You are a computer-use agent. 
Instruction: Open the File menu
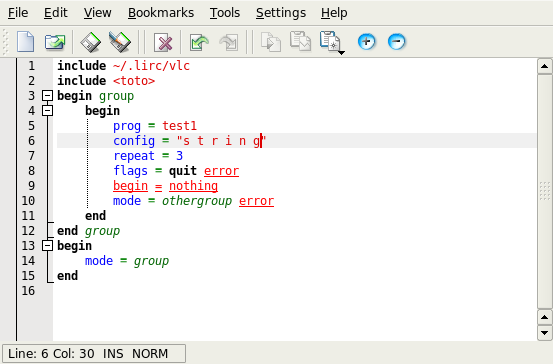pyautogui.click(x=18, y=13)
